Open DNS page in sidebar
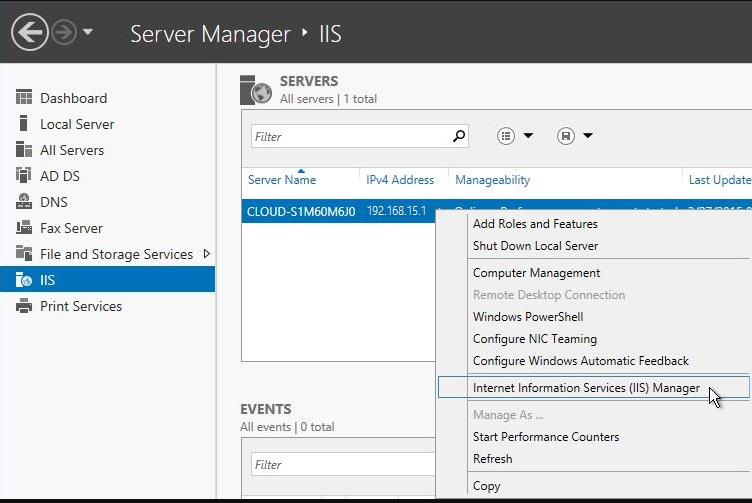 click(x=54, y=202)
